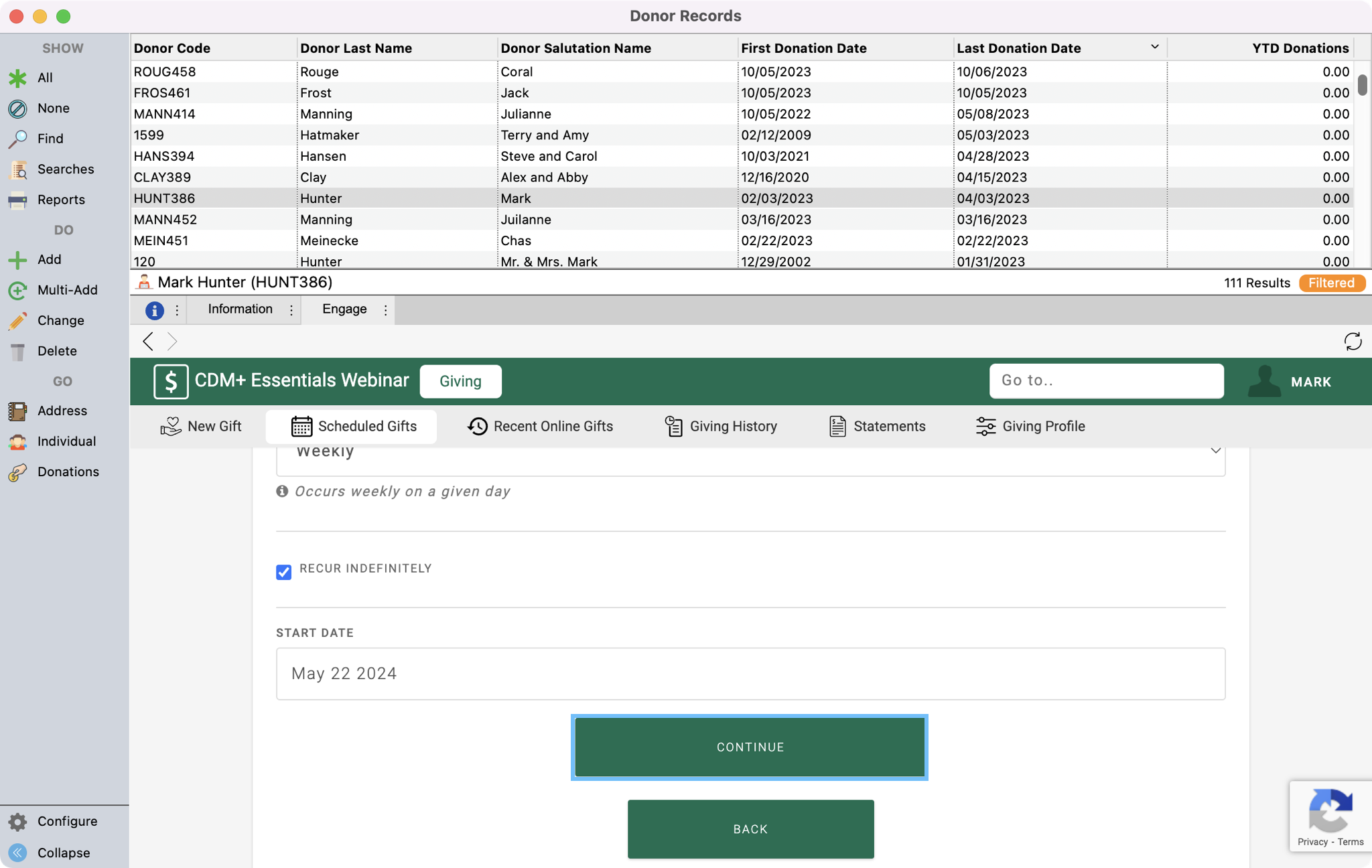1372x868 pixels.
Task: Switch to the Giving History tab
Action: click(721, 427)
